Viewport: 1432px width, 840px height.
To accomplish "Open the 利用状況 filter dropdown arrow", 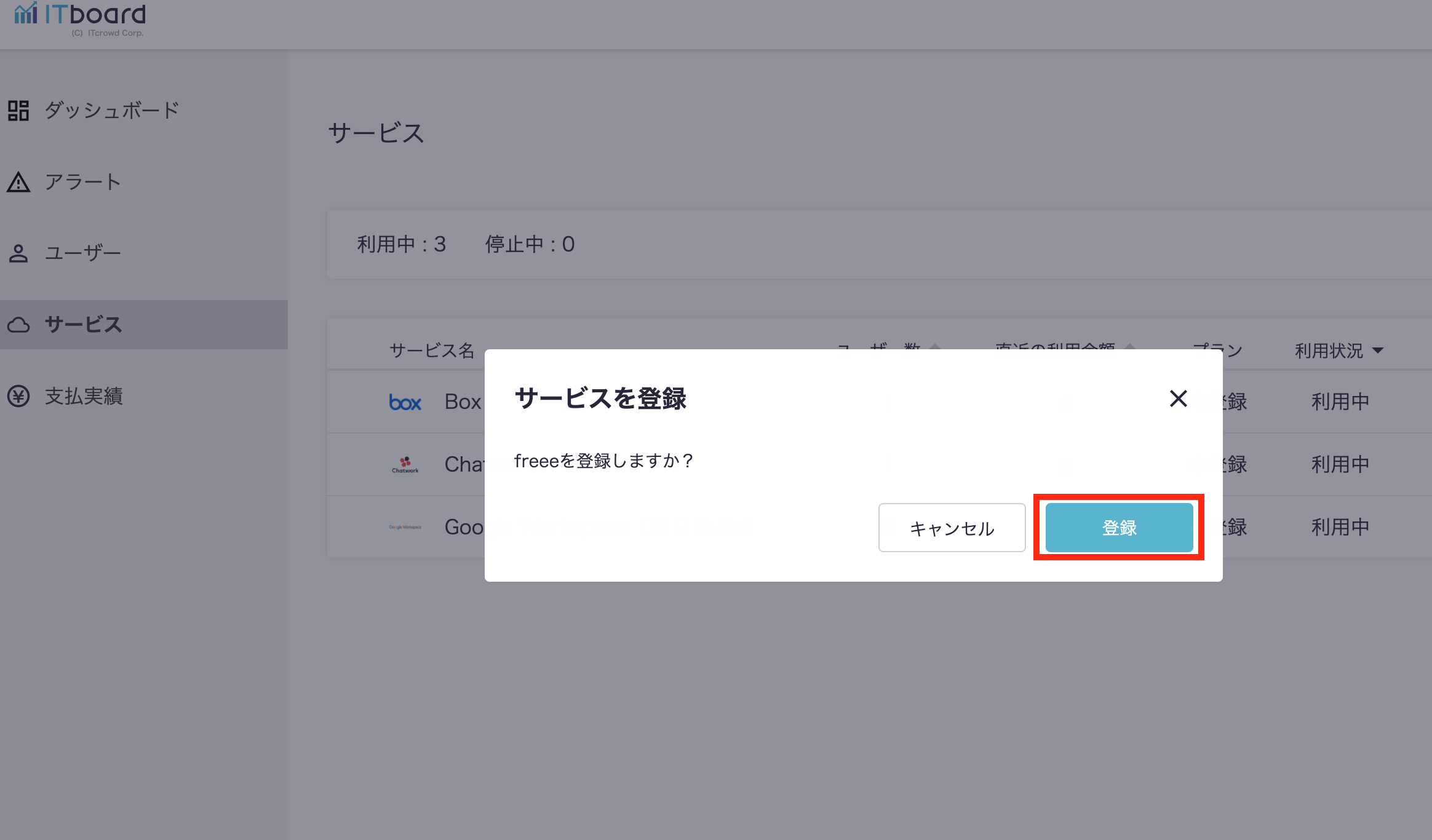I will (1378, 351).
